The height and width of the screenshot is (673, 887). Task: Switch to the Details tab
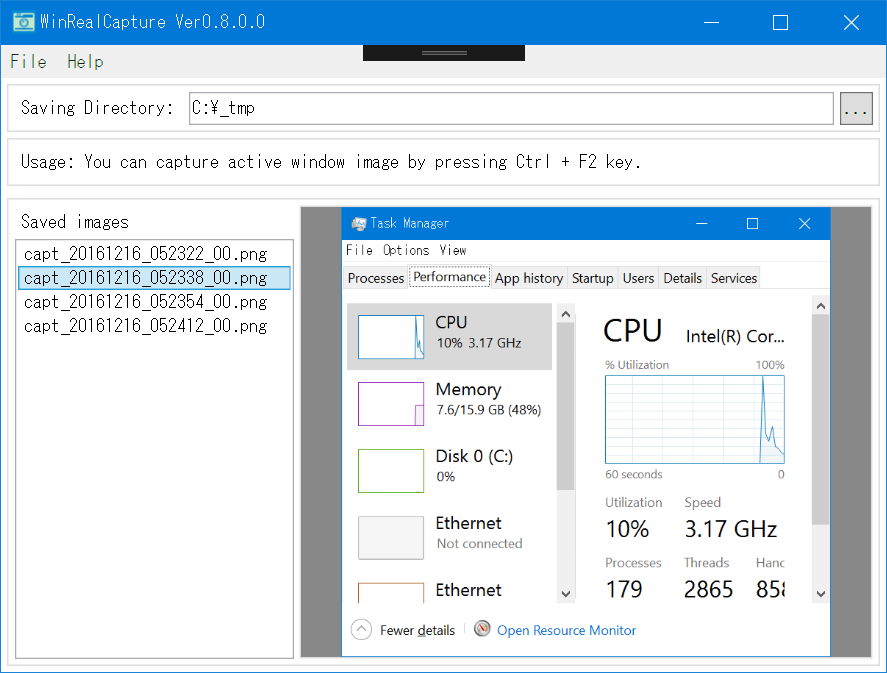682,278
